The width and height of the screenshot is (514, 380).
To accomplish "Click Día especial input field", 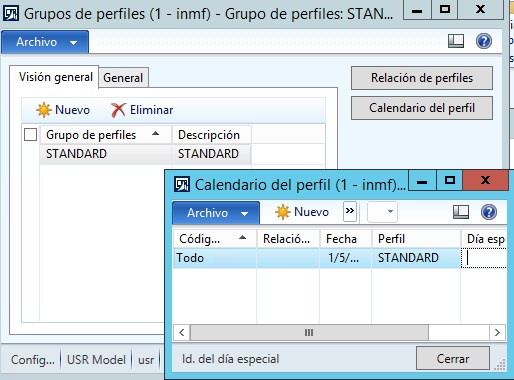I will coord(484,258).
